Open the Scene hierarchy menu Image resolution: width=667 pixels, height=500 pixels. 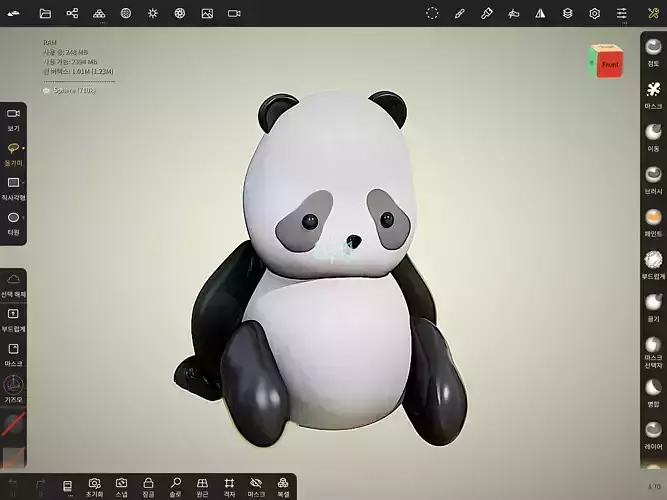point(72,14)
